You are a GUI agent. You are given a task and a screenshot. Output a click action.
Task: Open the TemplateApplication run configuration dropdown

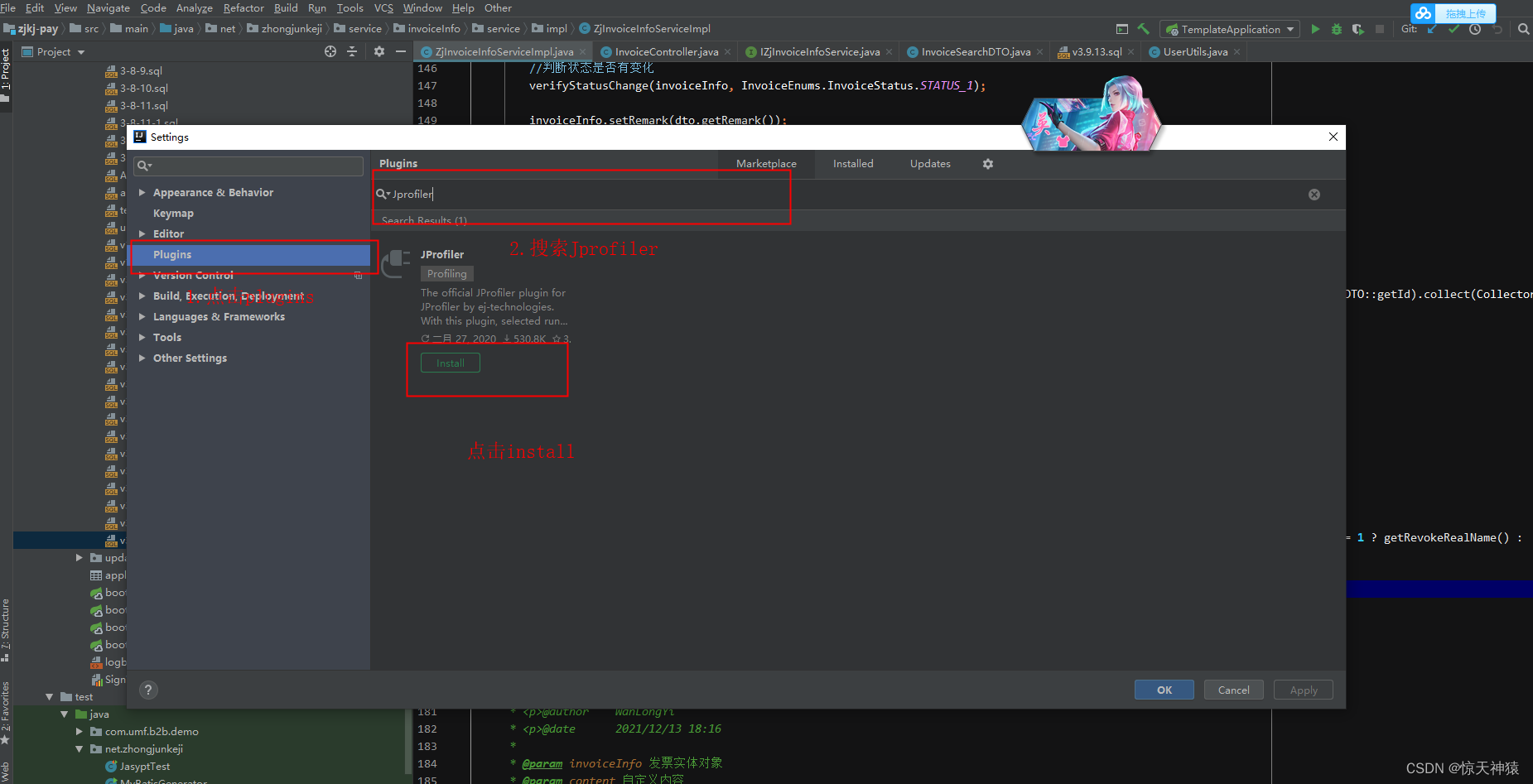pyautogui.click(x=1290, y=29)
